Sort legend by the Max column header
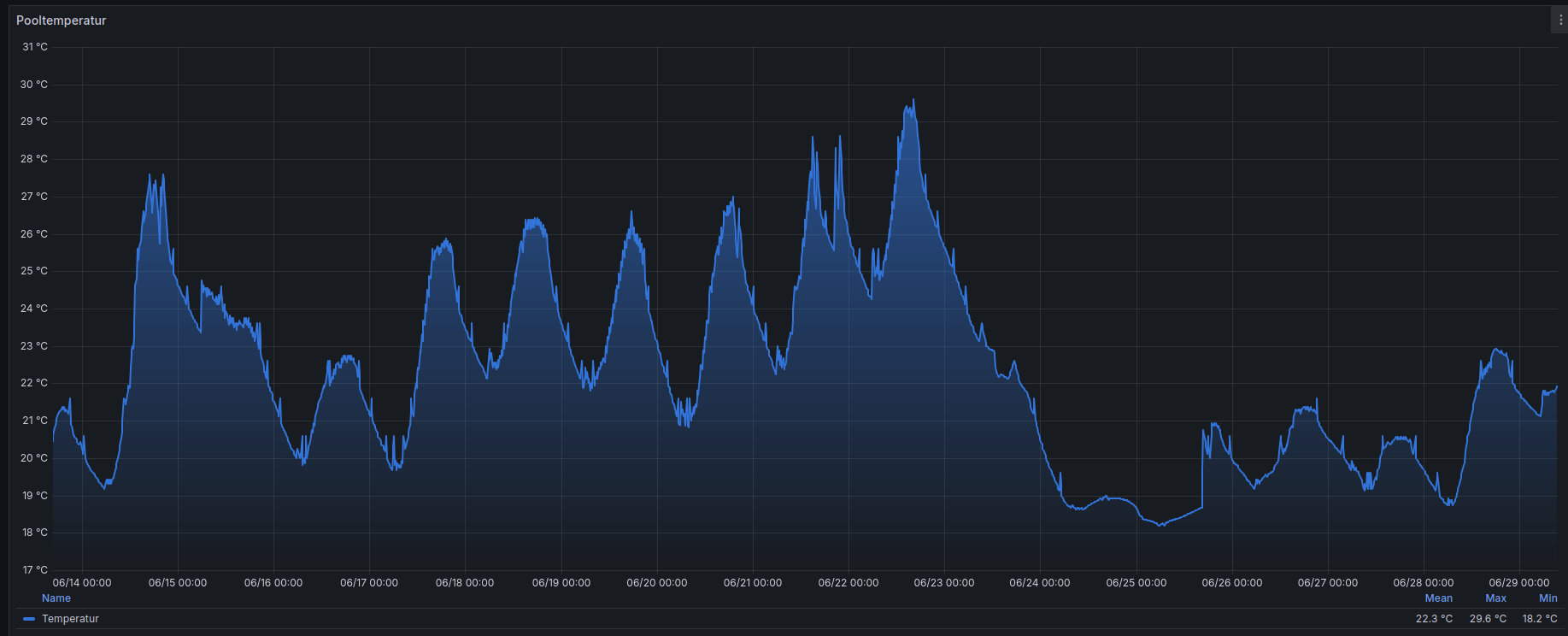The image size is (1568, 636). click(1495, 598)
